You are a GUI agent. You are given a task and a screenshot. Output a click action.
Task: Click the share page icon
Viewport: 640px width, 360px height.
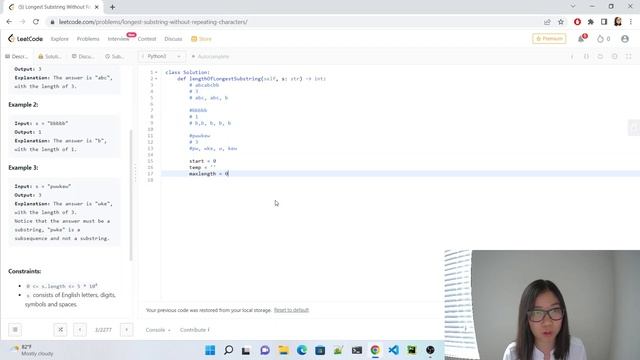(x=547, y=22)
